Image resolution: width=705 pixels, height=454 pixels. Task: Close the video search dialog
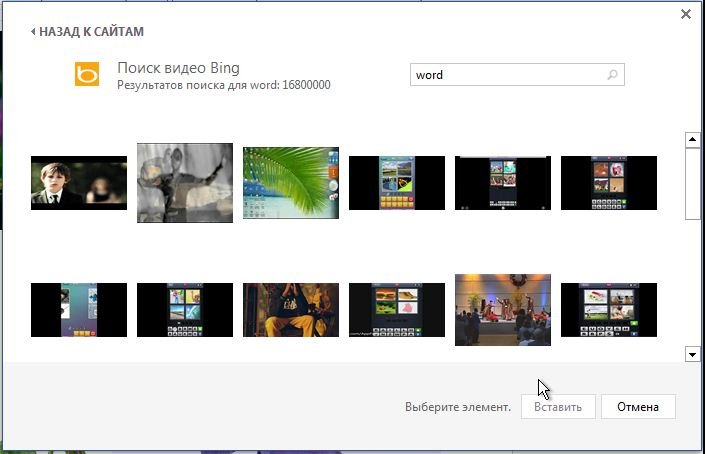[685, 14]
